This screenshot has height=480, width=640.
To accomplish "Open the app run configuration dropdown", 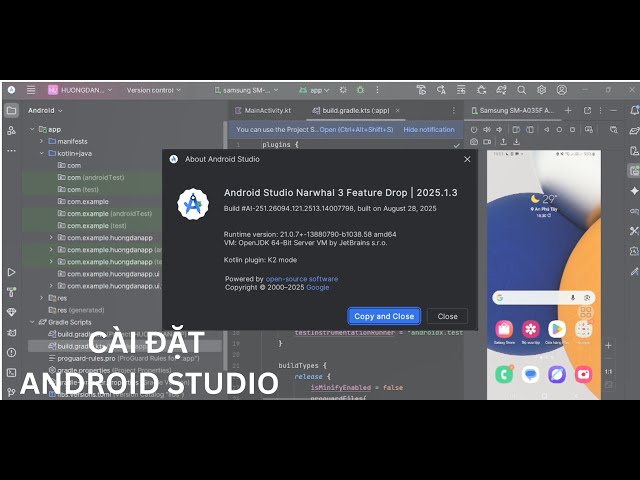I will (314, 90).
